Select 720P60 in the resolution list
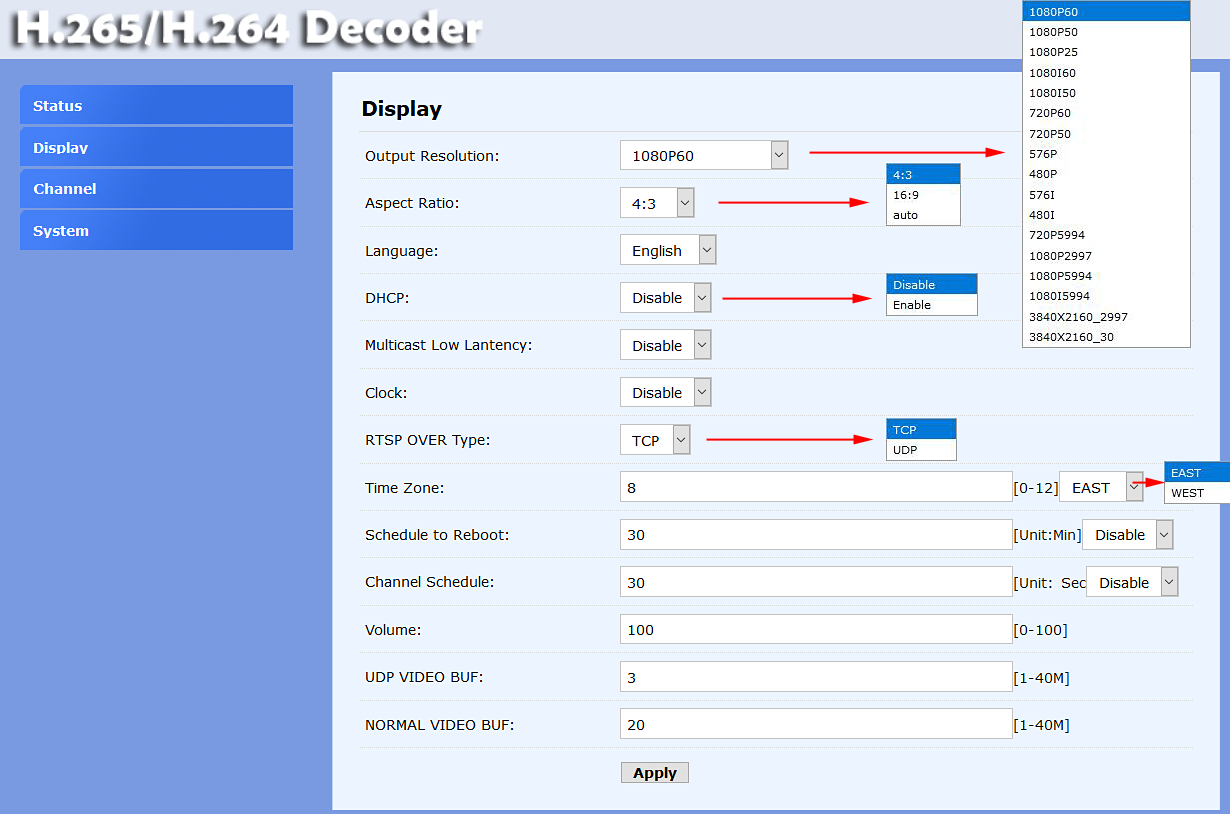 1106,113
